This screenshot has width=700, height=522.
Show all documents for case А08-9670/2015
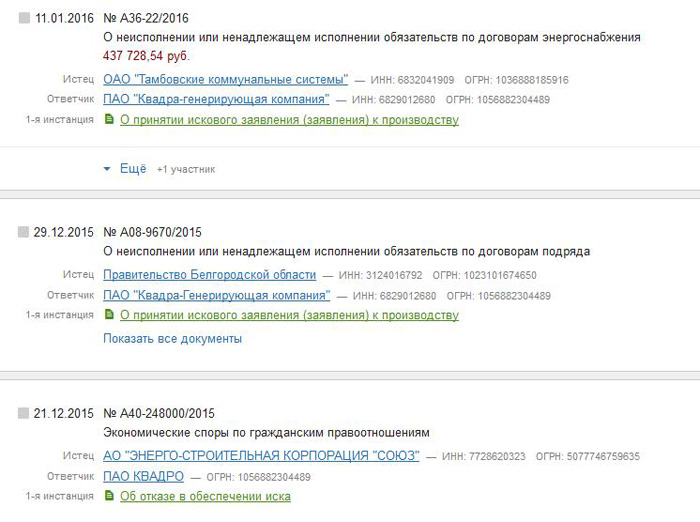(172, 338)
